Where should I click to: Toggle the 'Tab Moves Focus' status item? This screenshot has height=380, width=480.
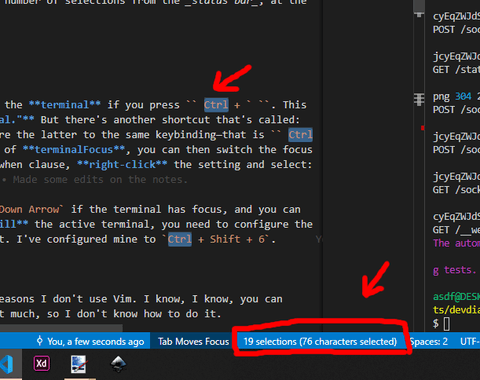tap(194, 341)
